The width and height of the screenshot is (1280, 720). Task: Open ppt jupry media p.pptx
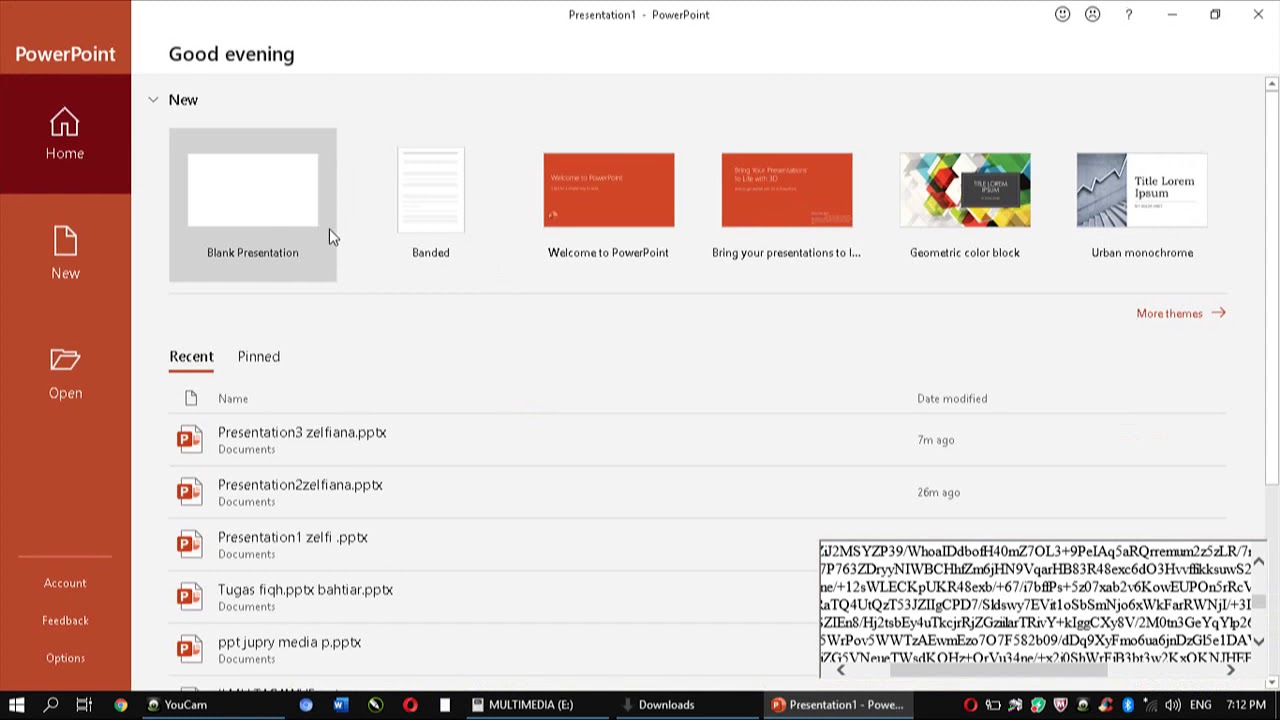click(x=289, y=642)
